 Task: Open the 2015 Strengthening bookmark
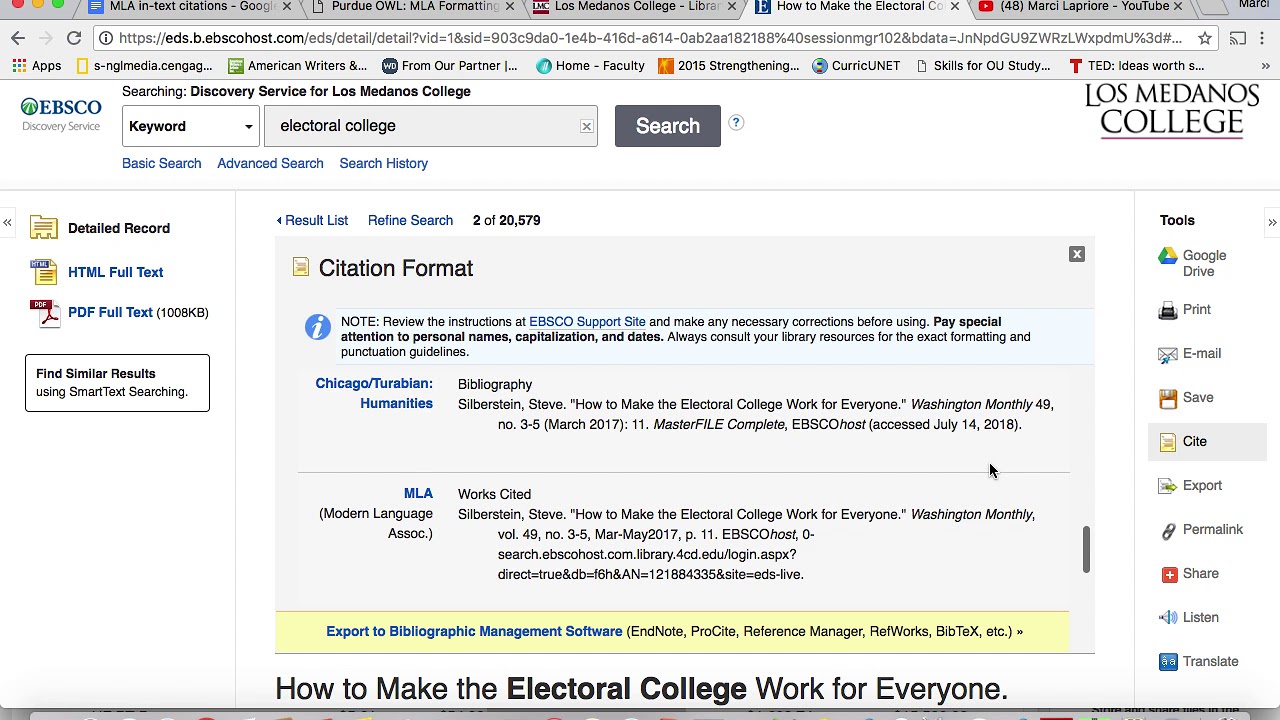click(728, 66)
